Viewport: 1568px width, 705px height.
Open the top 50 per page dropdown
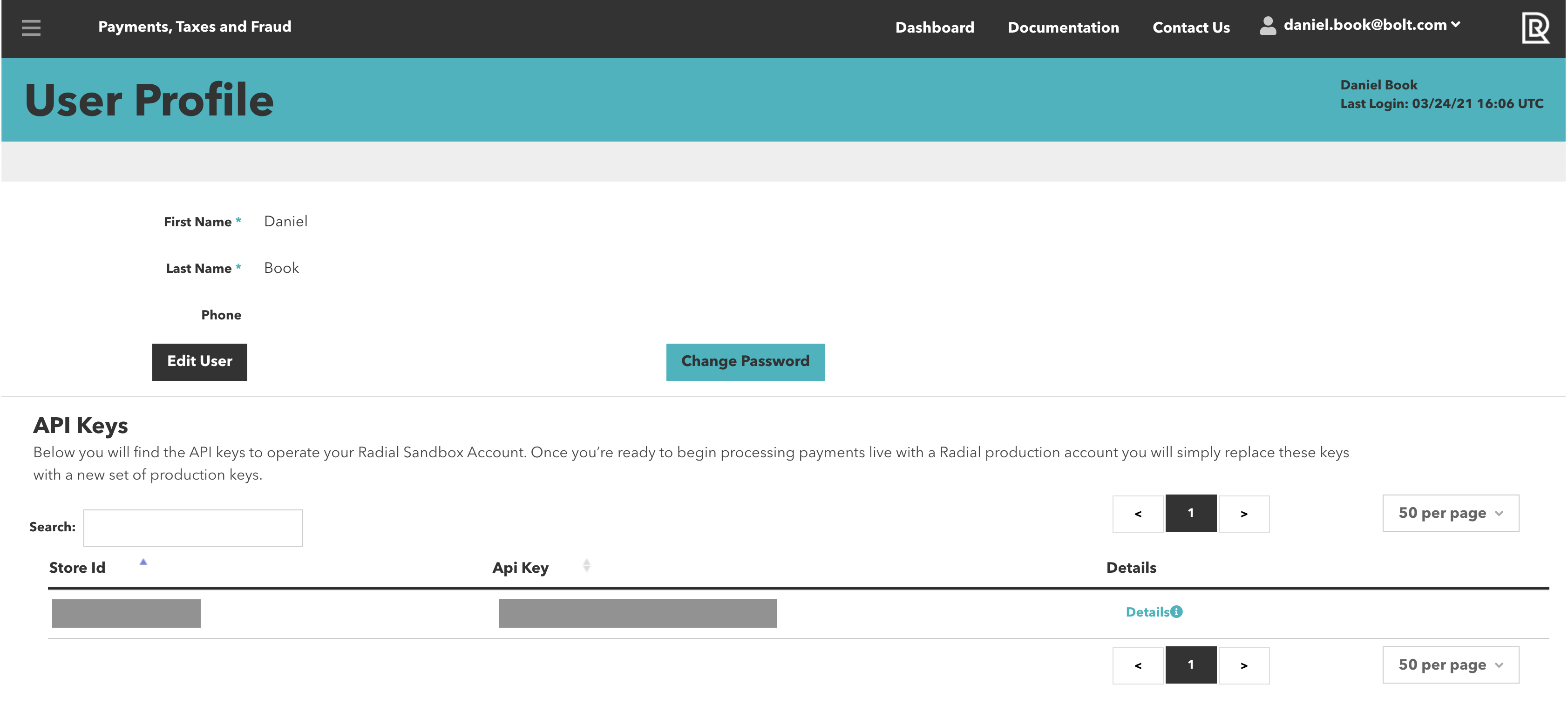coord(1451,513)
